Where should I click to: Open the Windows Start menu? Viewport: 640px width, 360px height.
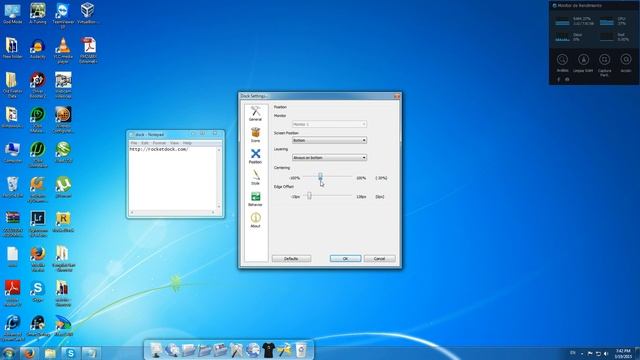point(8,353)
